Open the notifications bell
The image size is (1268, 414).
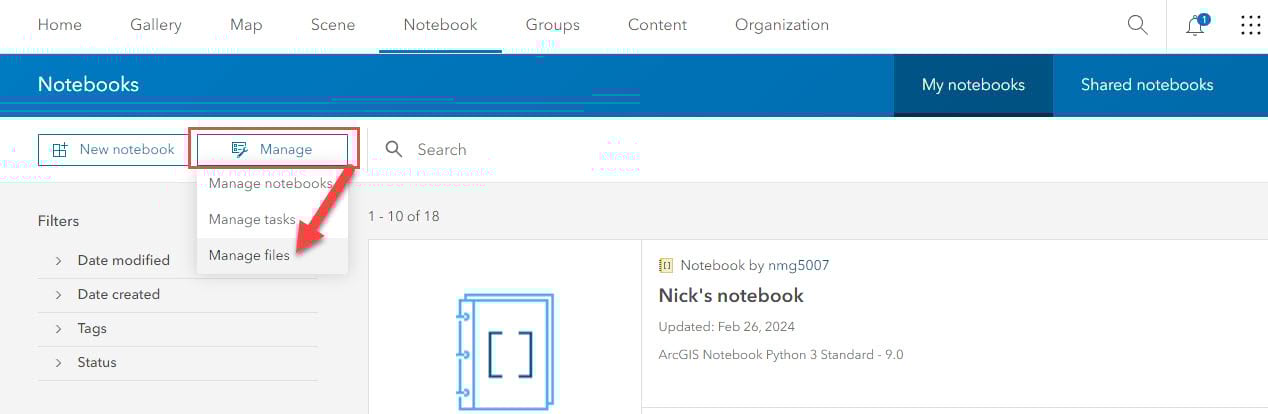click(1195, 26)
